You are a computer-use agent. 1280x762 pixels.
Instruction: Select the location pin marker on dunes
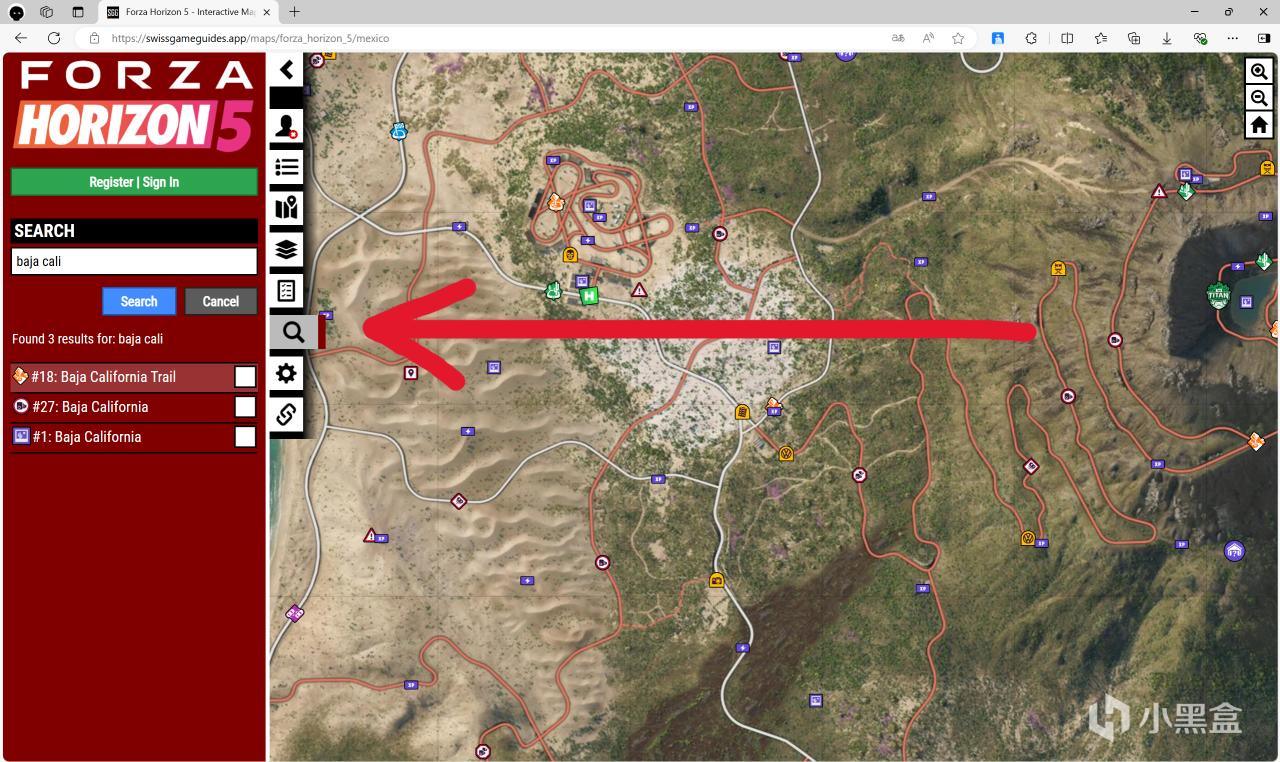click(410, 373)
